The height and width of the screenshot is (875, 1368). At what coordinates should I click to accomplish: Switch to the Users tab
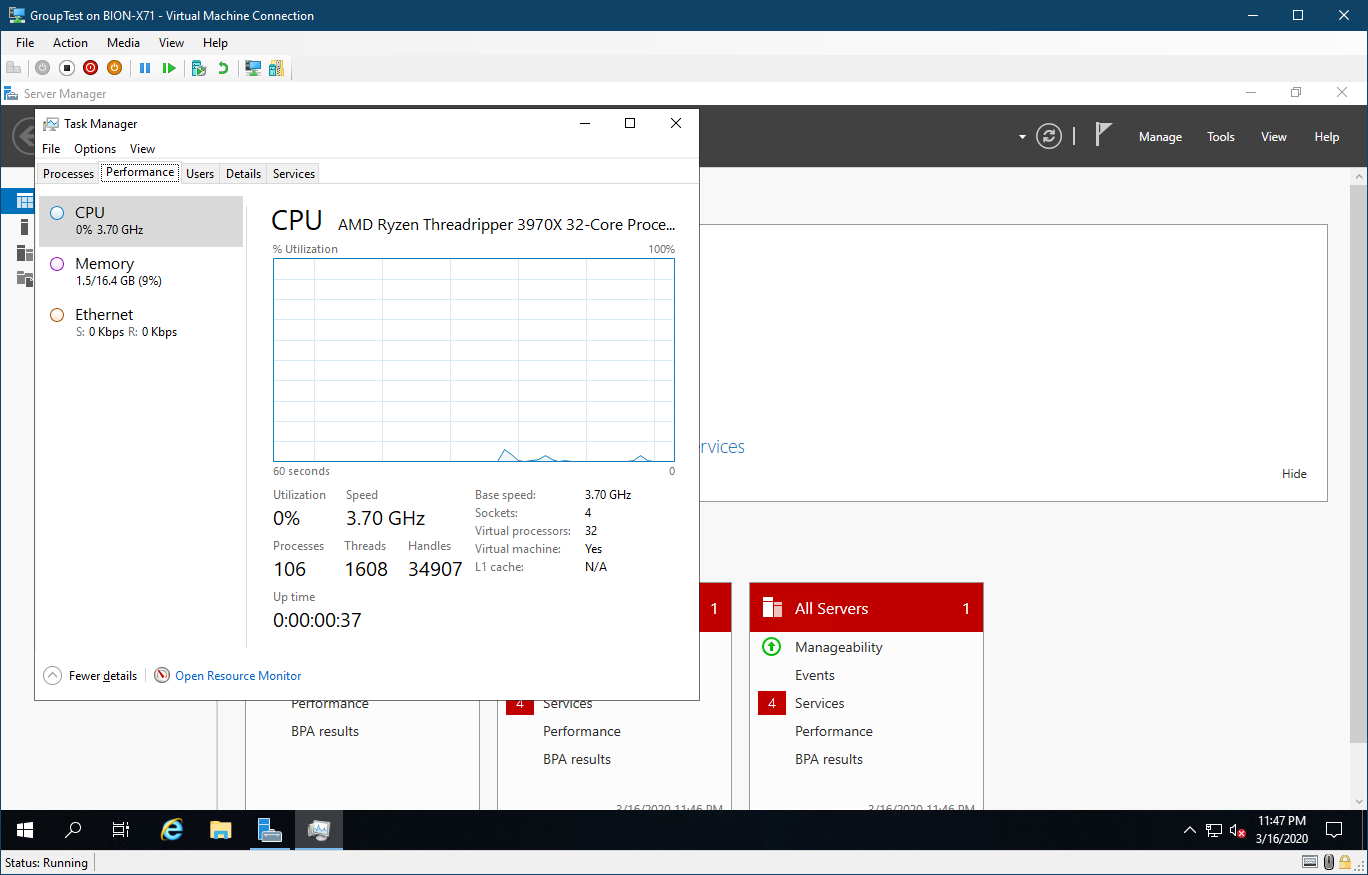(x=200, y=174)
